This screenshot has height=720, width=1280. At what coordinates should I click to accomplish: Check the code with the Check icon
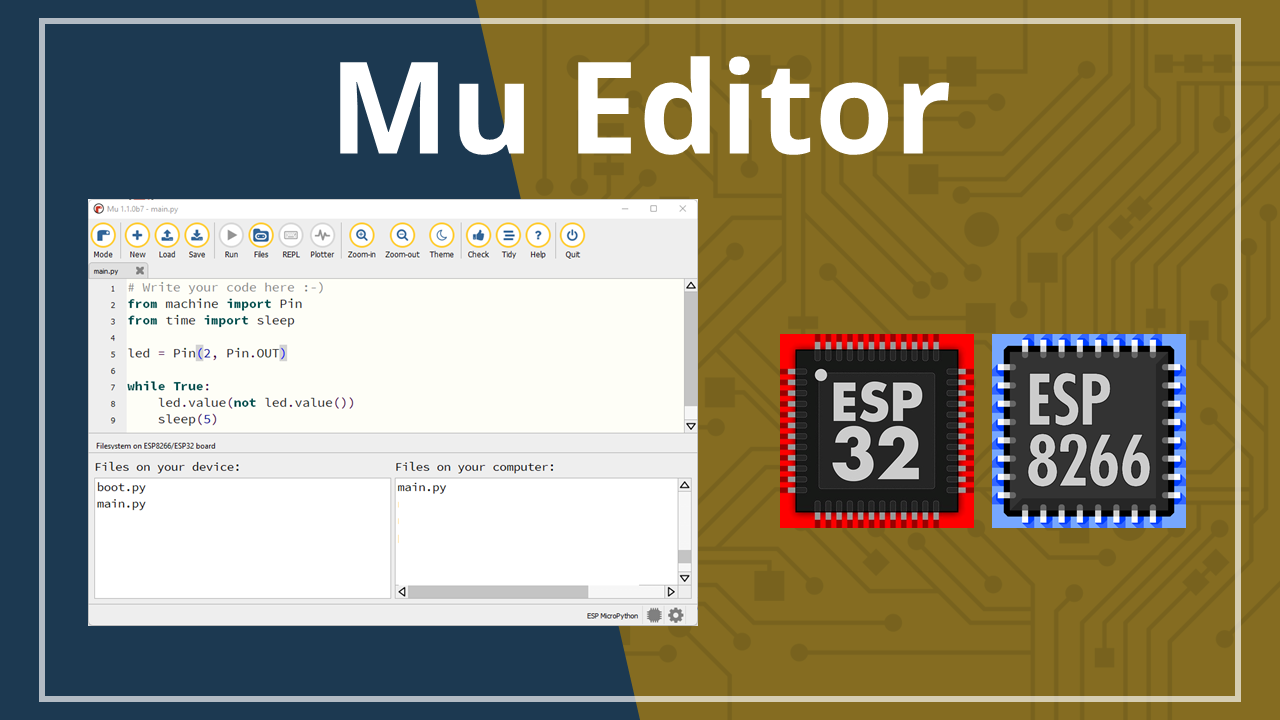point(478,237)
